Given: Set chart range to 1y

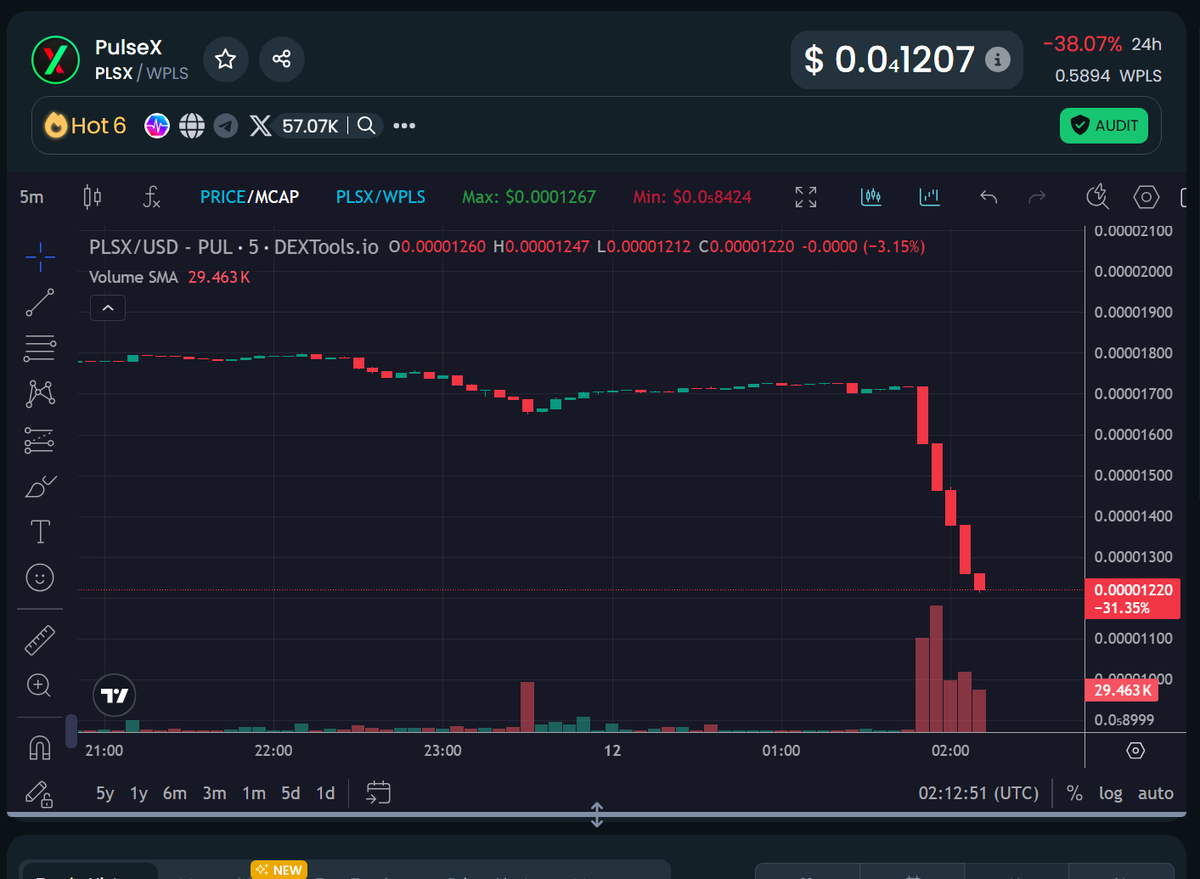Looking at the screenshot, I should point(139,793).
